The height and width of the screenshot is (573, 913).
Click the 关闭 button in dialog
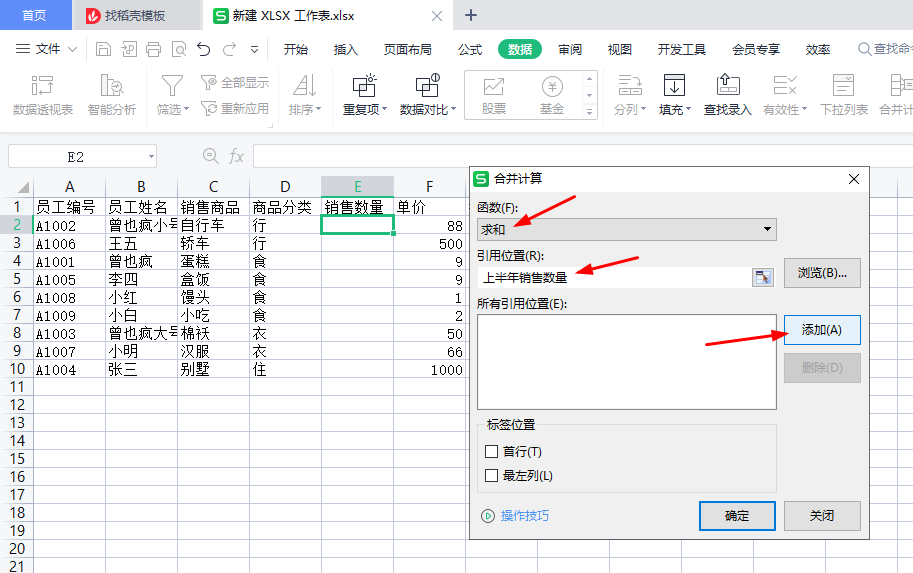point(822,516)
